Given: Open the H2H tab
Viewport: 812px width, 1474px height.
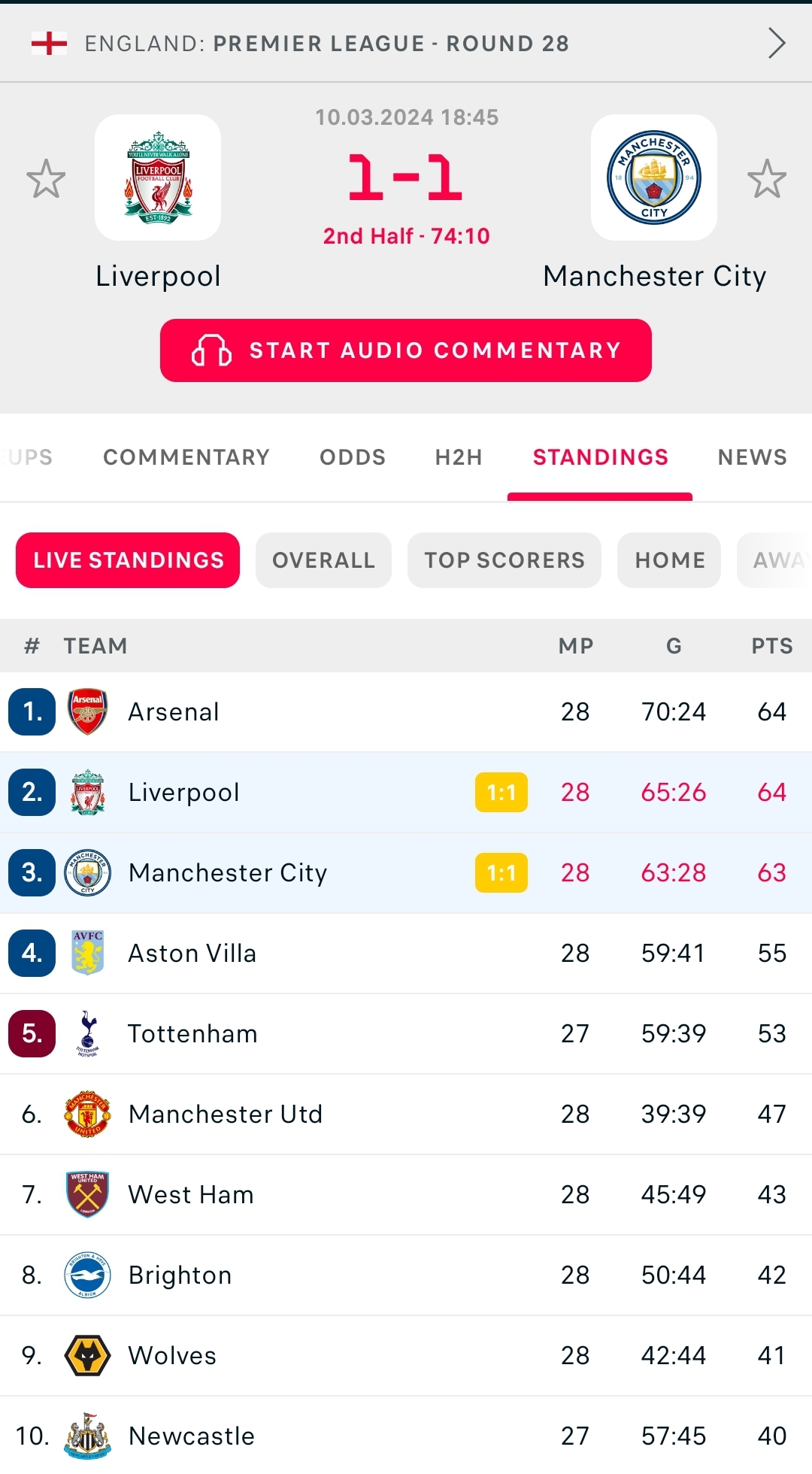Looking at the screenshot, I should (458, 457).
